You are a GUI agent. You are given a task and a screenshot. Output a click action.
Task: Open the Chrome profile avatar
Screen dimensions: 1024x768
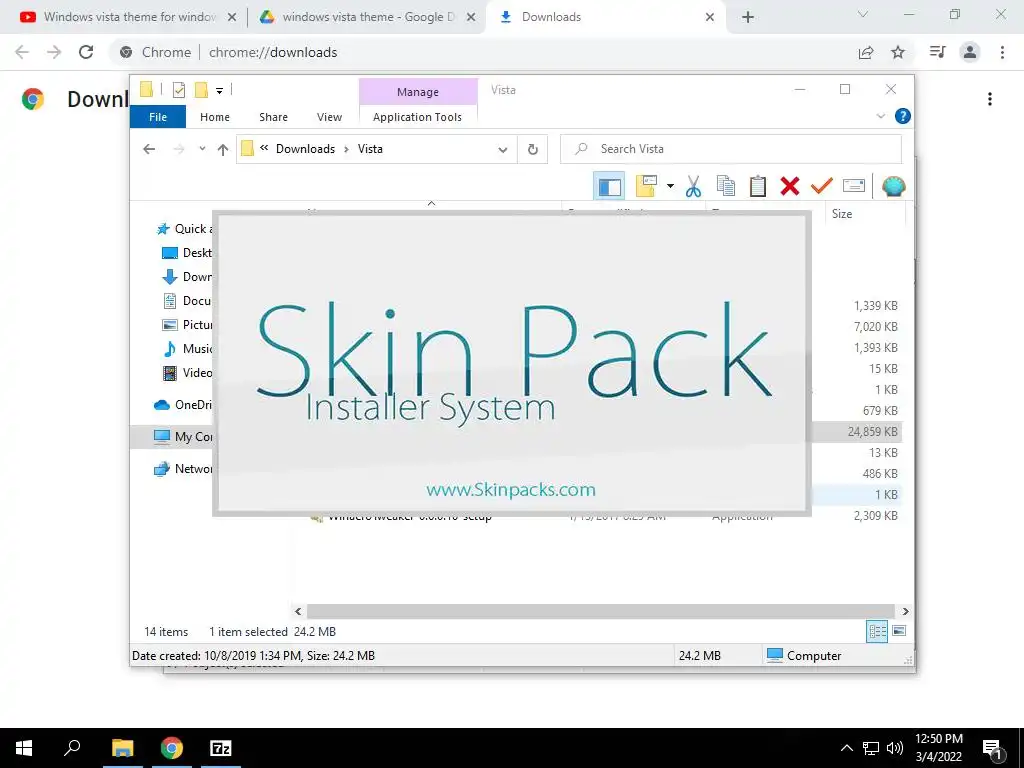[x=970, y=52]
